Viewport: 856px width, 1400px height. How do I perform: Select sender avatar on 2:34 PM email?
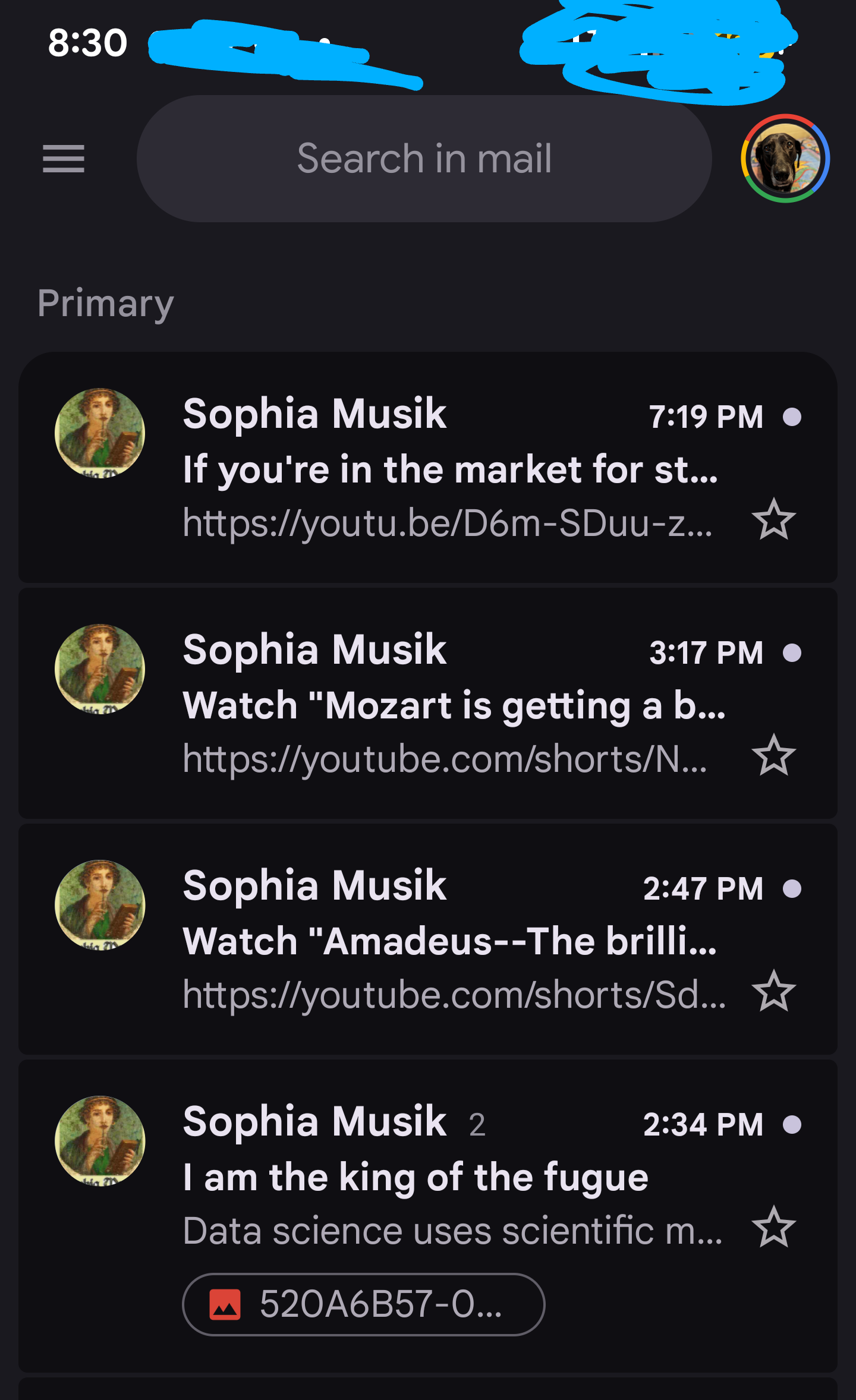(100, 1141)
